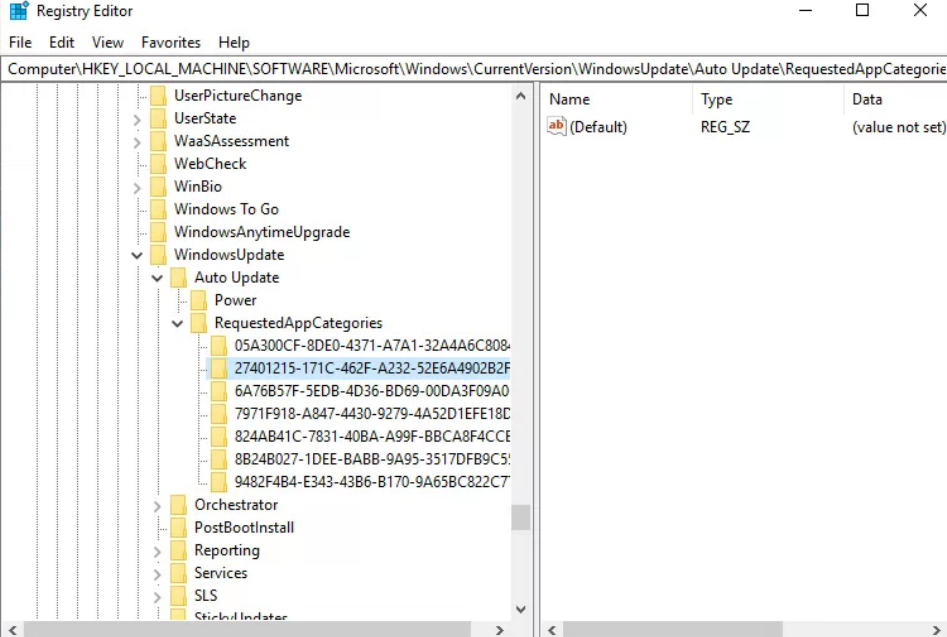The height and width of the screenshot is (637, 947).
Task: Open the Edit menu
Action: coord(62,42)
